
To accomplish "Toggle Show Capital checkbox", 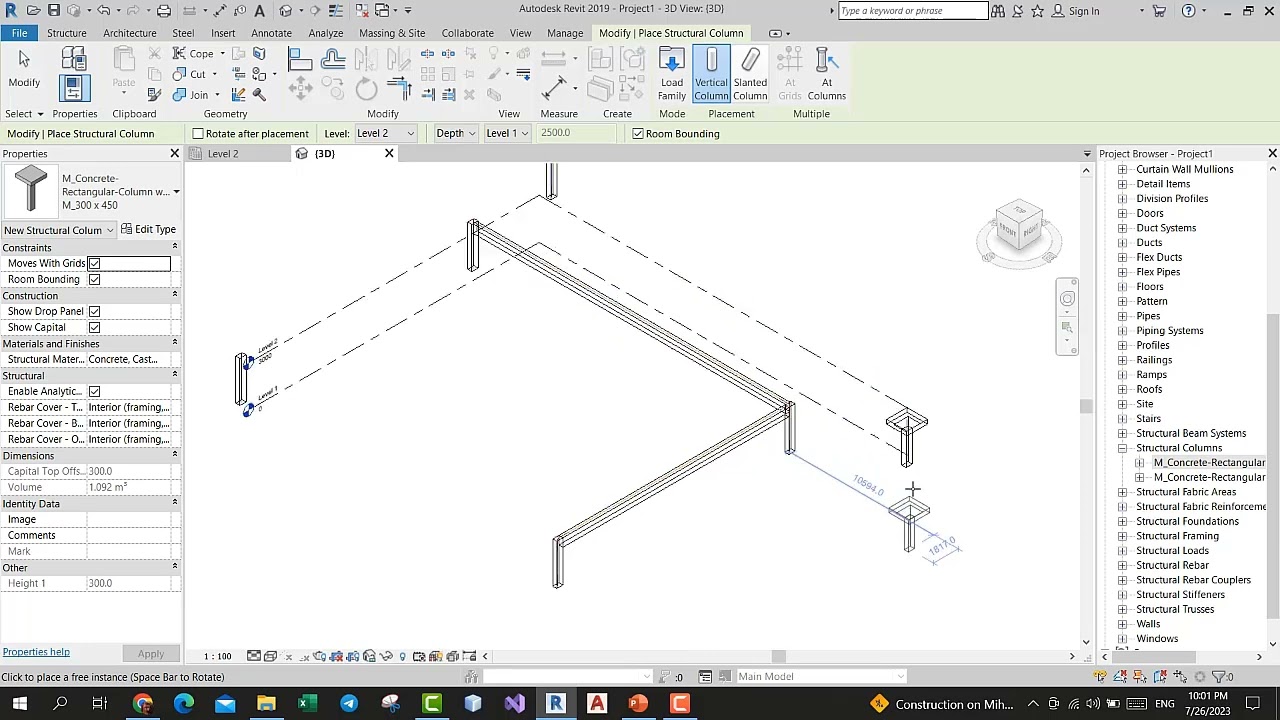I will (x=94, y=328).
